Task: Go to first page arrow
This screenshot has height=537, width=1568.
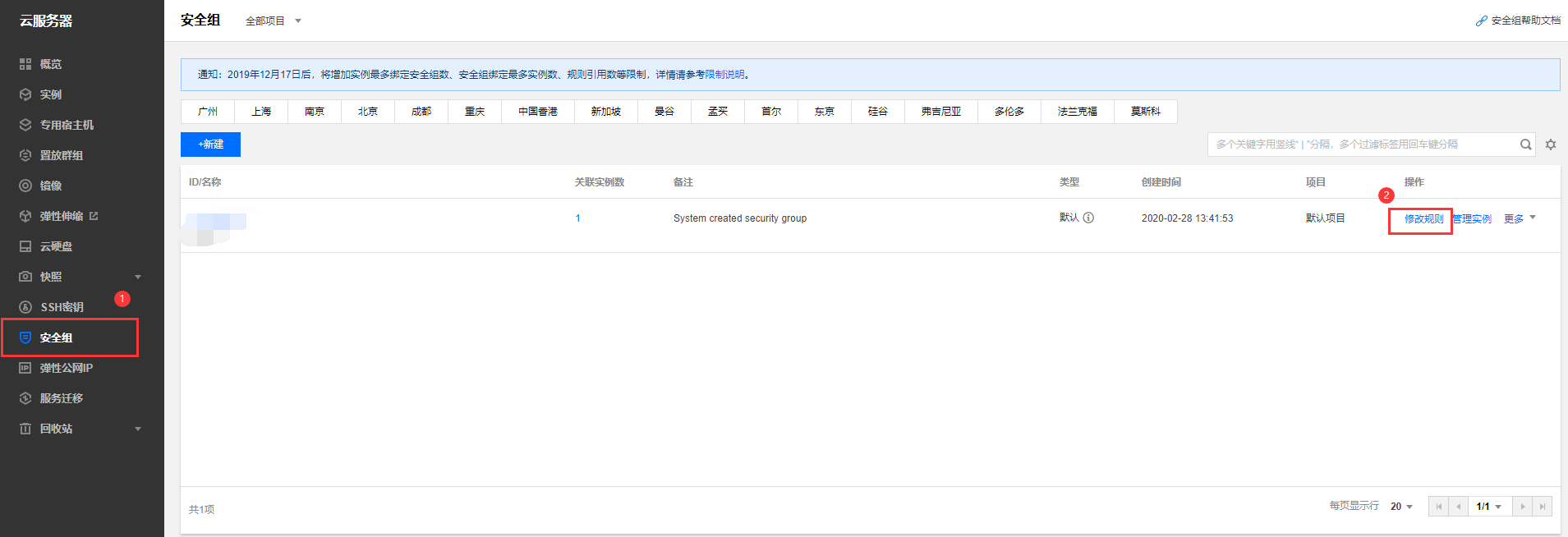Action: (x=1439, y=507)
